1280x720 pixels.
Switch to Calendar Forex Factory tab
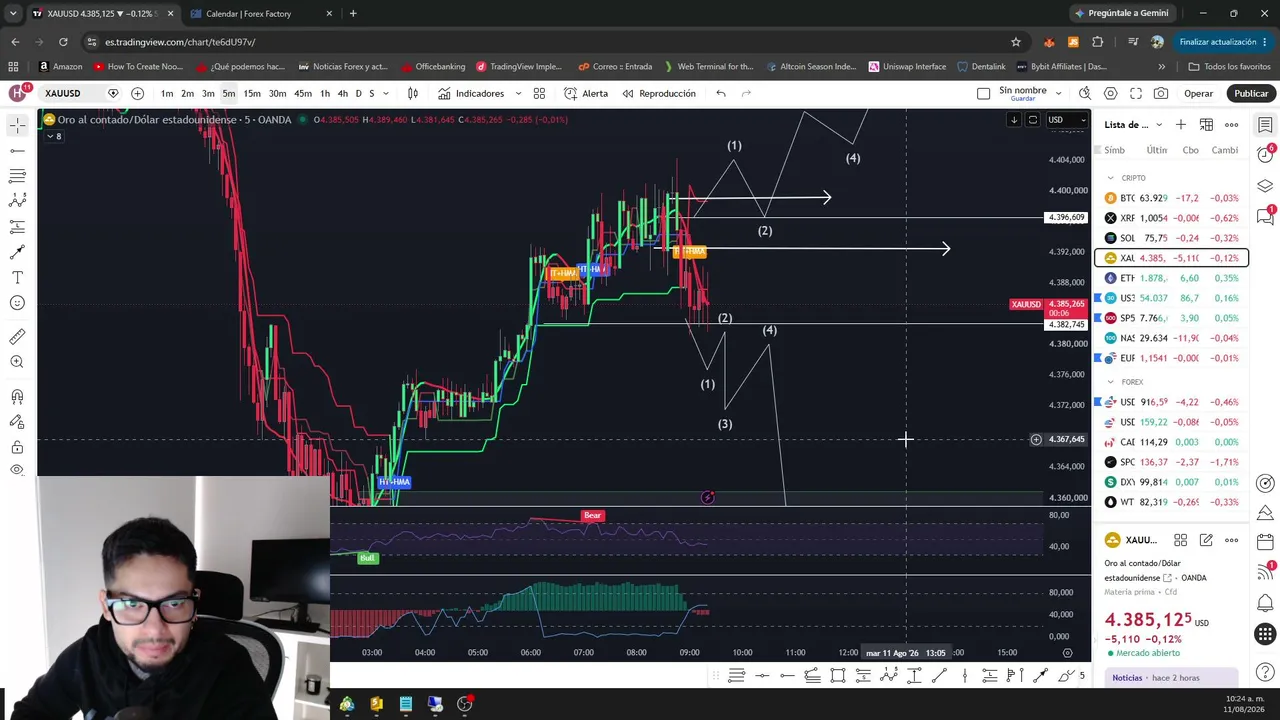(x=261, y=14)
